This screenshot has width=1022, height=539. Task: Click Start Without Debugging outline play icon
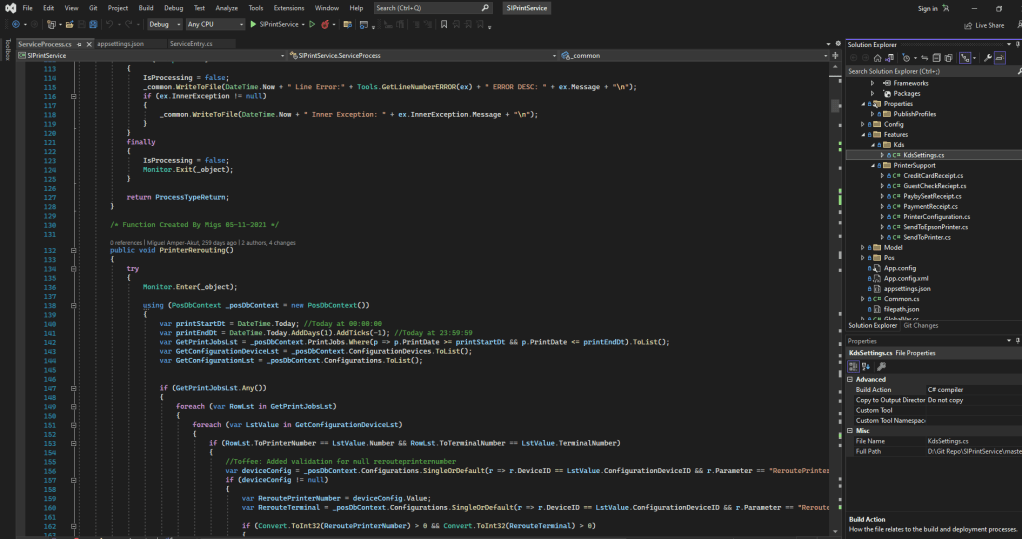[311, 24]
